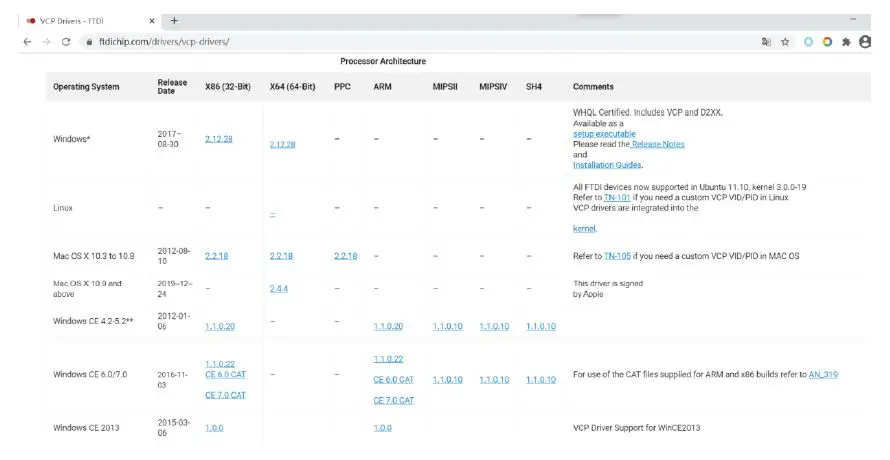Download Windows CE 4.2-5.2 MIPSIV 1.1.0.10
890x460 pixels.
click(494, 327)
